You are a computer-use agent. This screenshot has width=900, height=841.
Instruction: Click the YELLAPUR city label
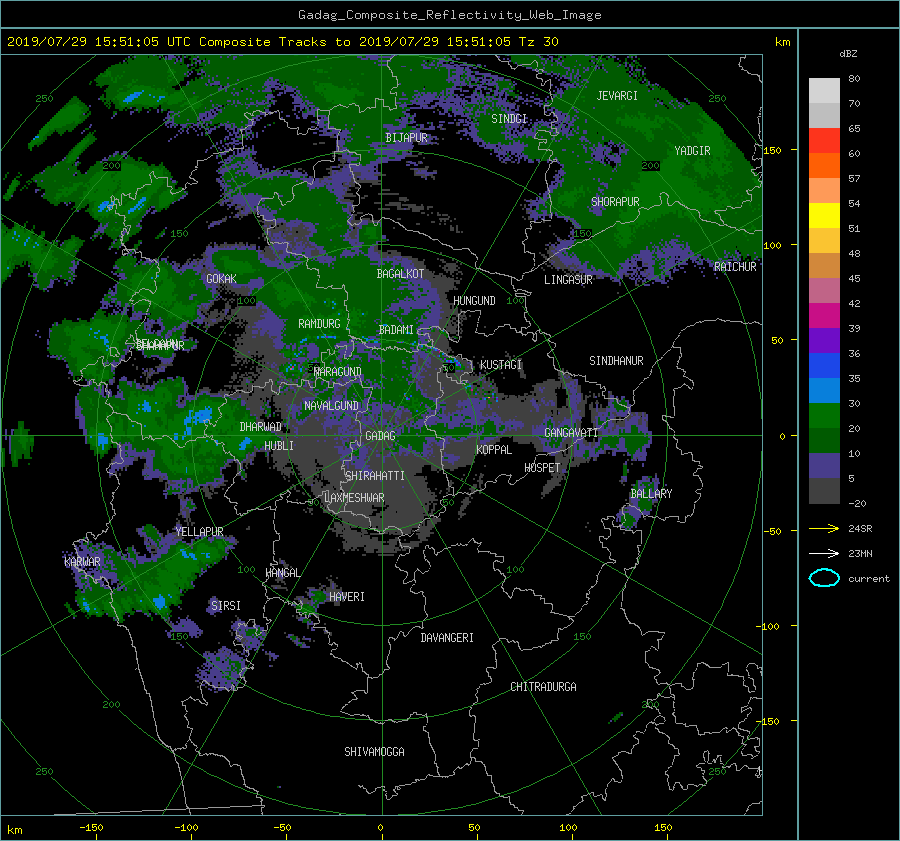(199, 532)
